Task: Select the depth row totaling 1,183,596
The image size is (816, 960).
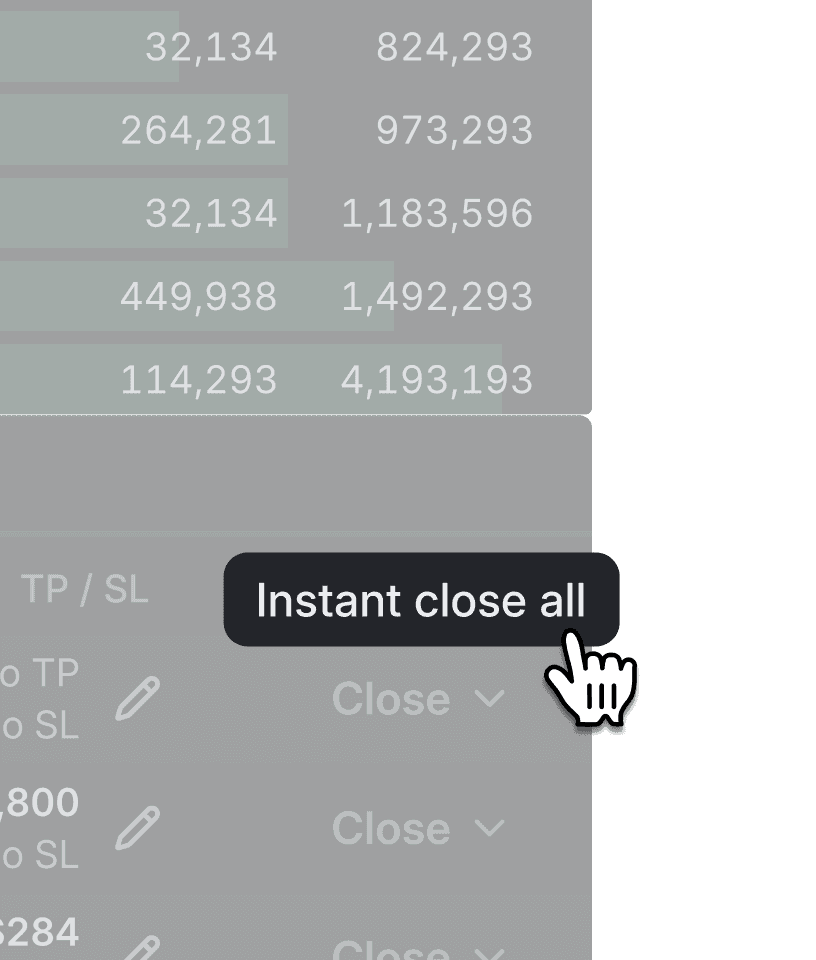Action: (435, 212)
